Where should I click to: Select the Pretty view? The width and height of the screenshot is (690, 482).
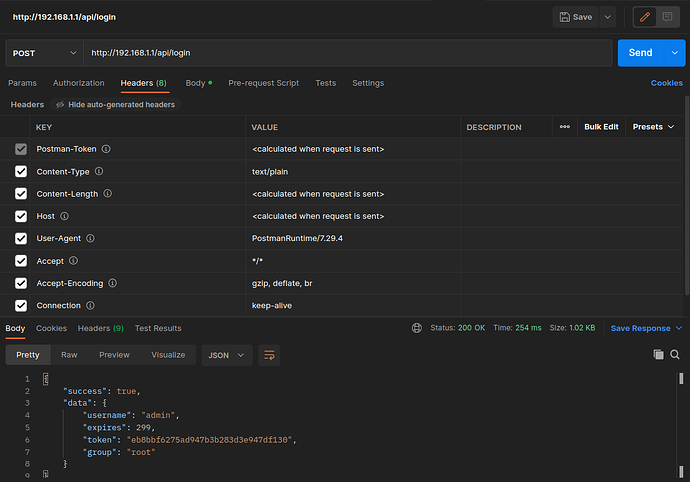coord(28,355)
